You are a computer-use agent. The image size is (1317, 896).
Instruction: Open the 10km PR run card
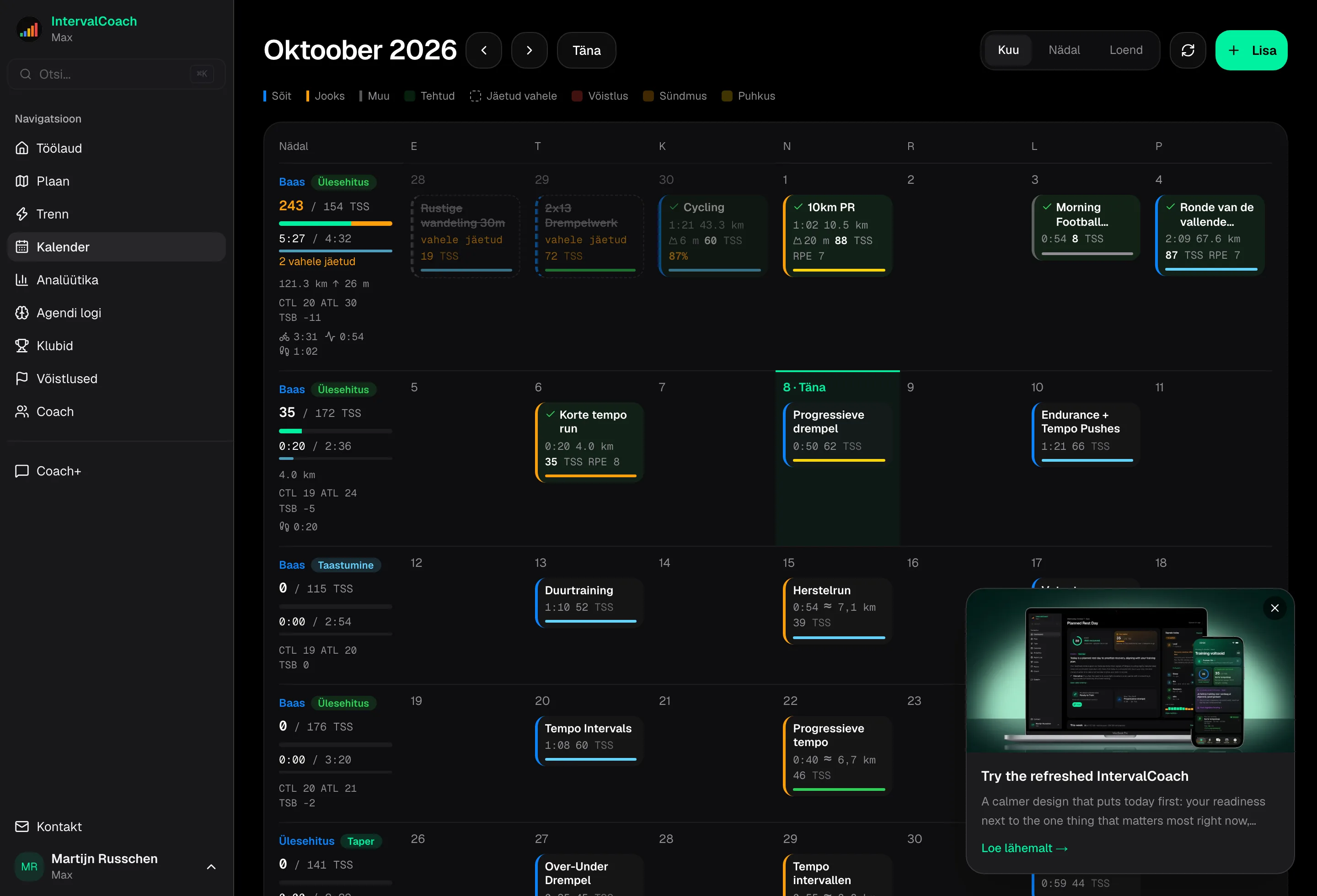tap(837, 235)
